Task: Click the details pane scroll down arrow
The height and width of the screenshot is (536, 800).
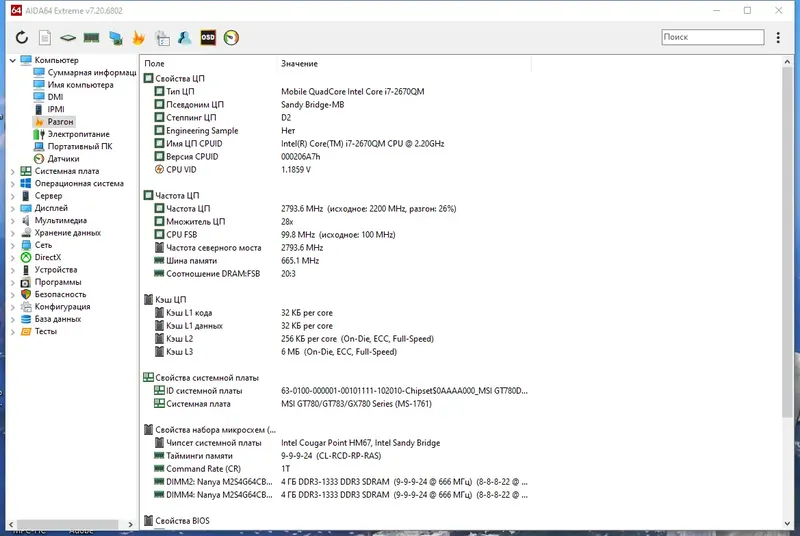Action: [787, 524]
